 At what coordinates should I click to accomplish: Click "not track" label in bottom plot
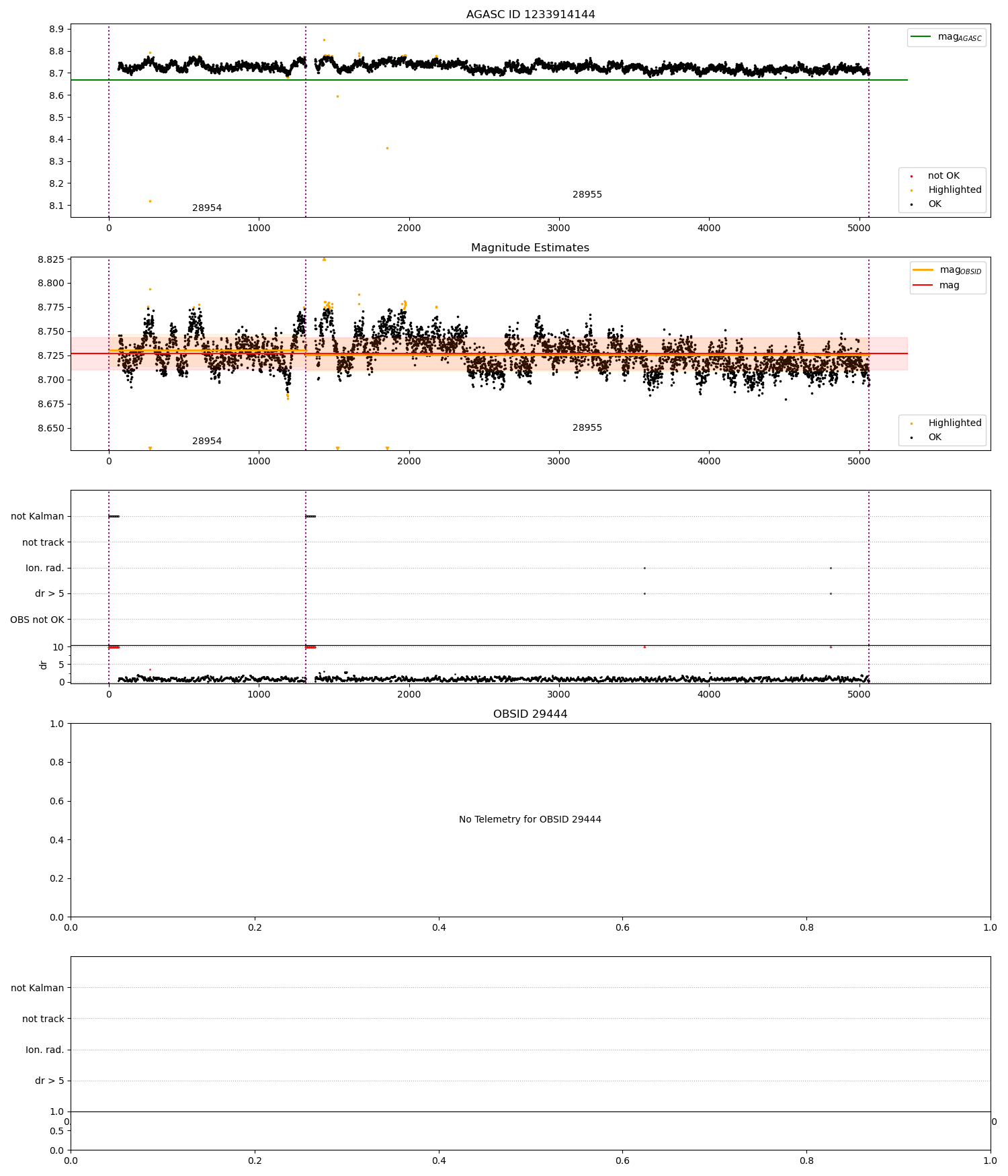(43, 1019)
